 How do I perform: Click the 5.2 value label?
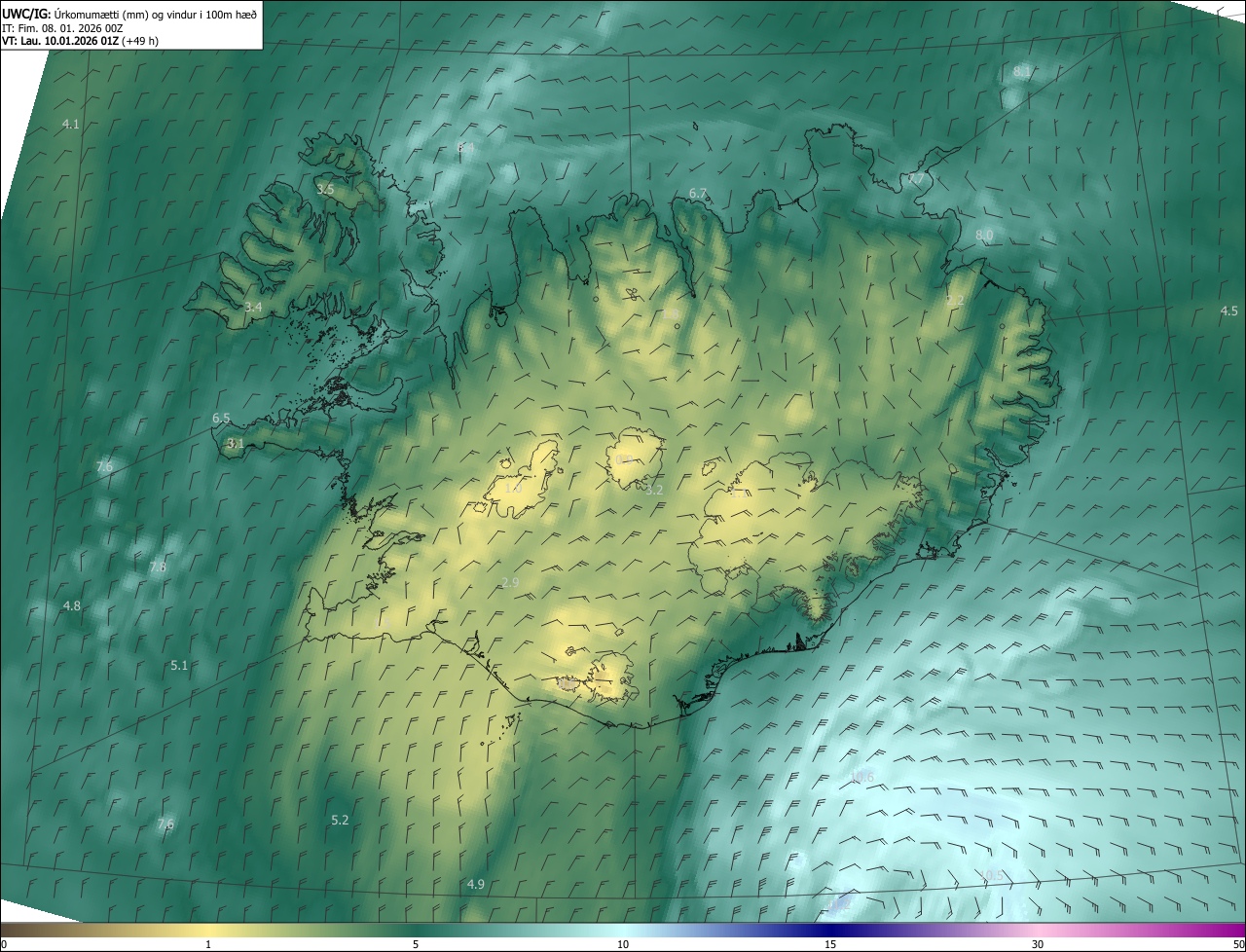point(340,821)
